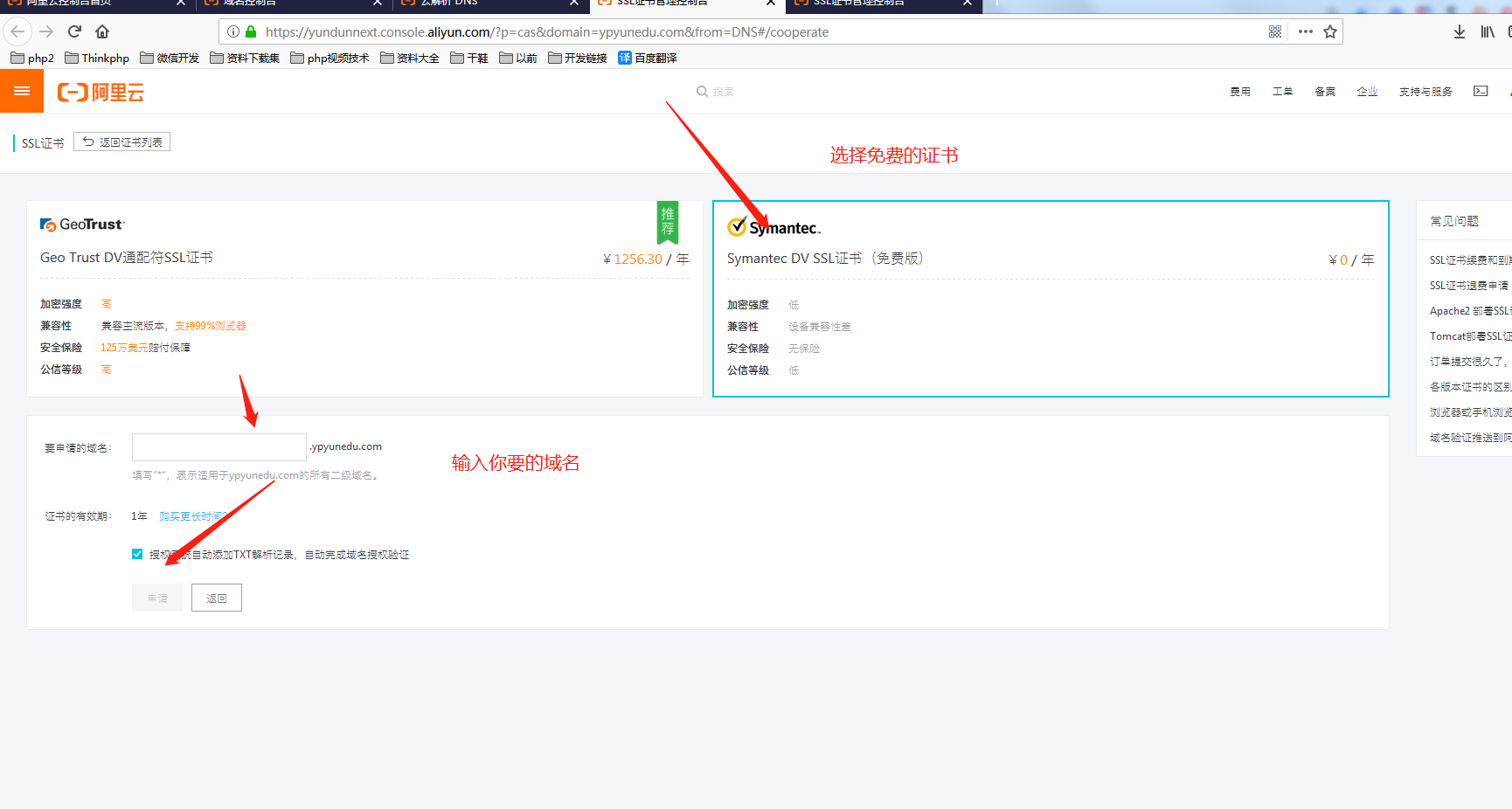The height and width of the screenshot is (809, 1512).
Task: Click the 返回证书列表 button
Action: click(122, 142)
